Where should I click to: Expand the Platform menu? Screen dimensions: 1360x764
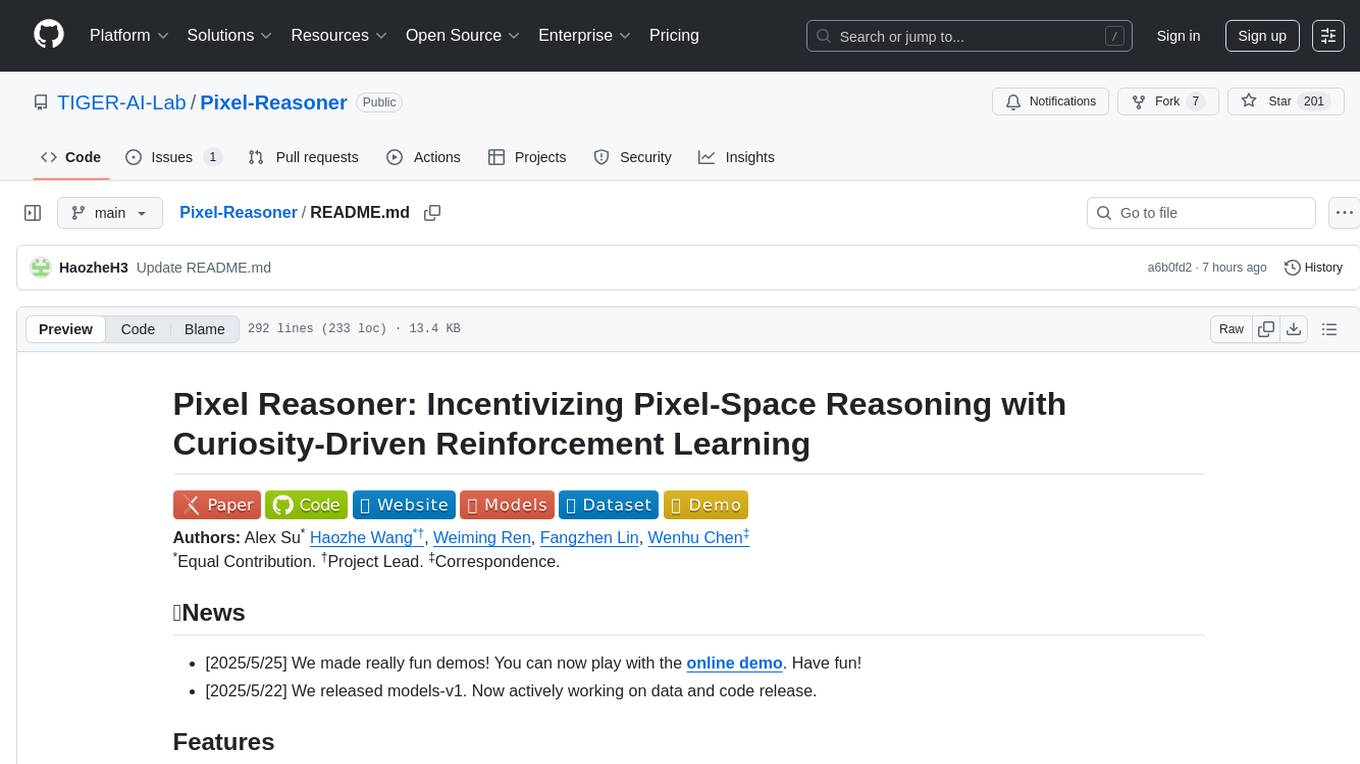[129, 35]
